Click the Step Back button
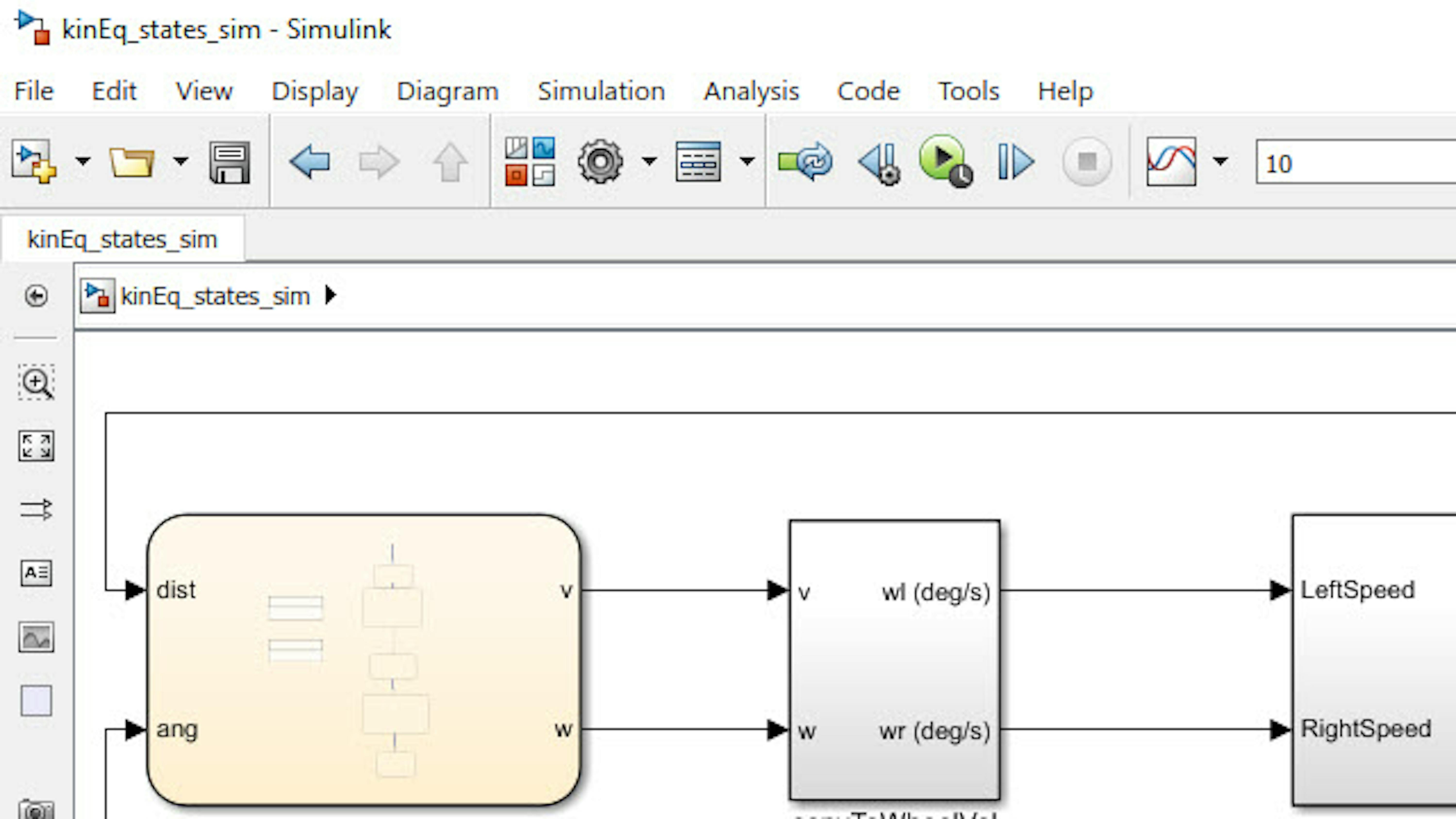 (x=879, y=163)
